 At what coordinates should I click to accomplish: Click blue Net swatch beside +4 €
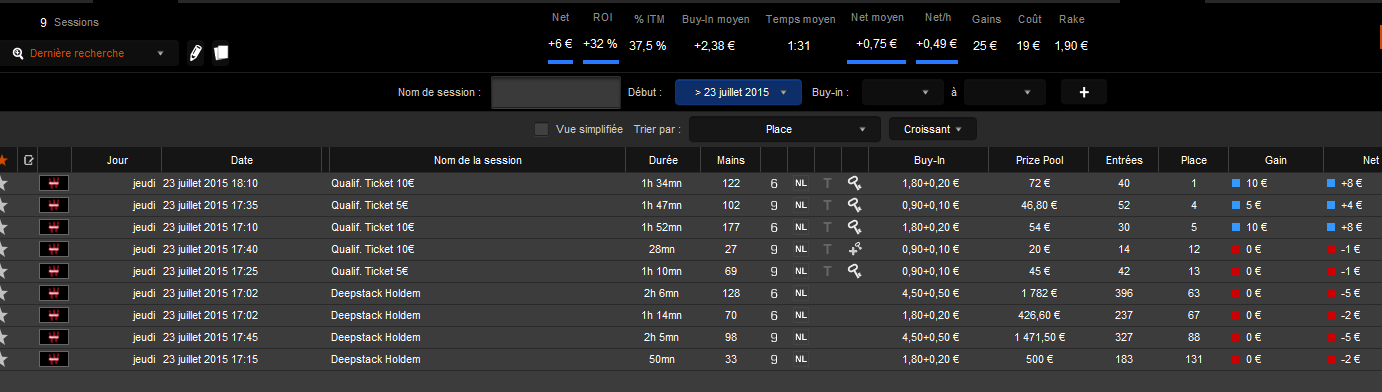(x=1330, y=205)
